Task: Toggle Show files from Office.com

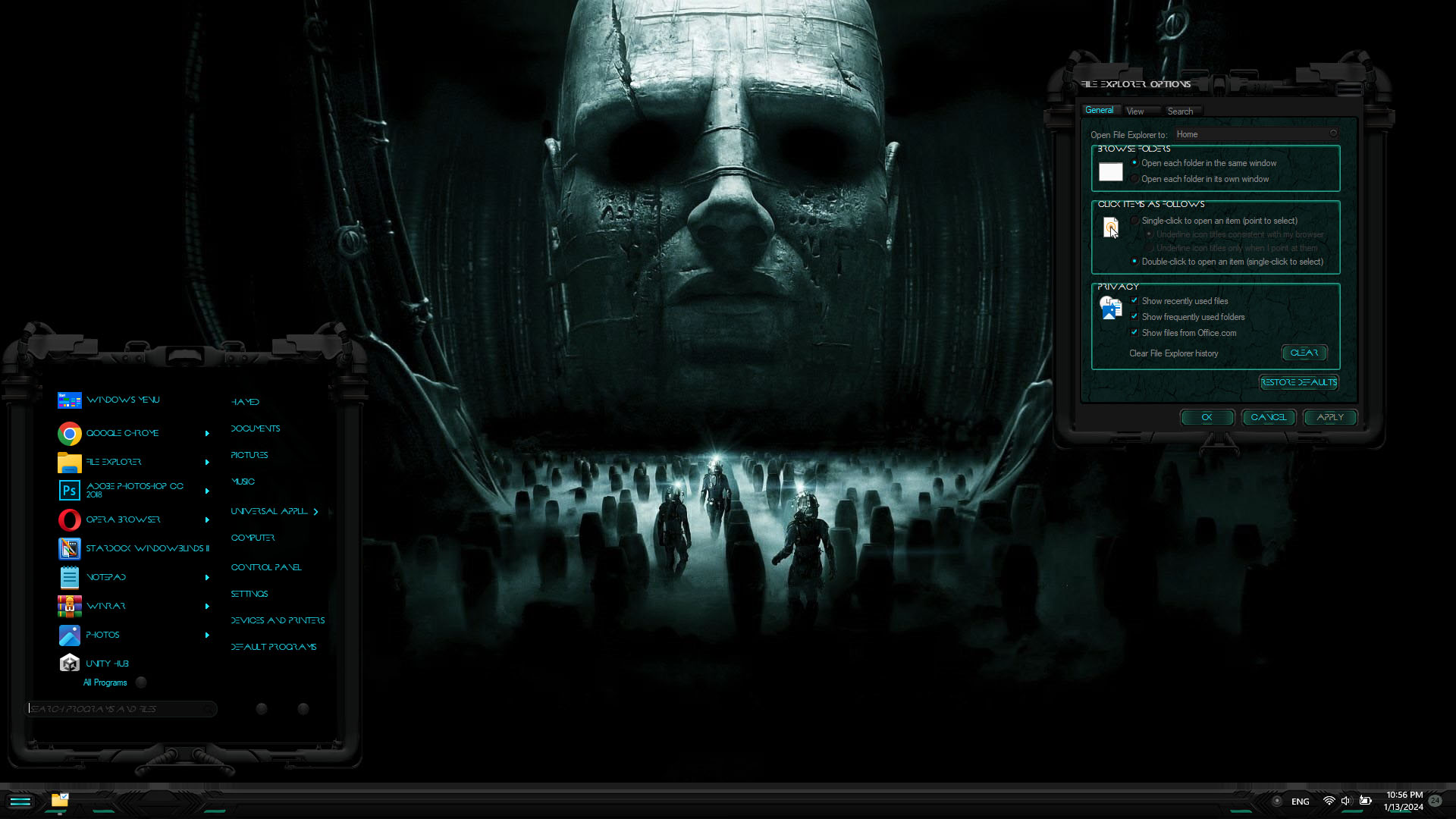Action: click(1134, 333)
